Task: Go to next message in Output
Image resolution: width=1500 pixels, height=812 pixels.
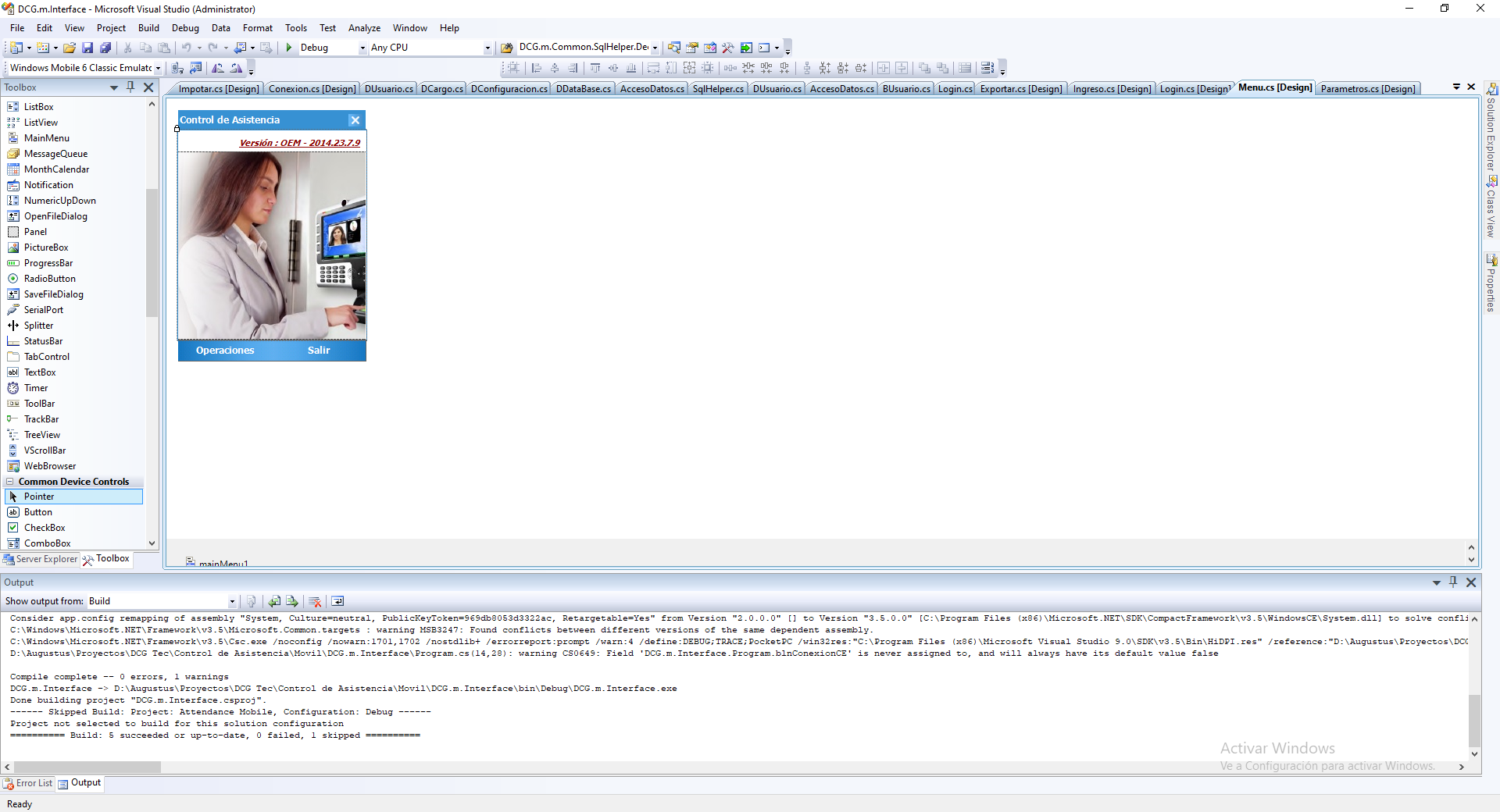Action: click(292, 601)
